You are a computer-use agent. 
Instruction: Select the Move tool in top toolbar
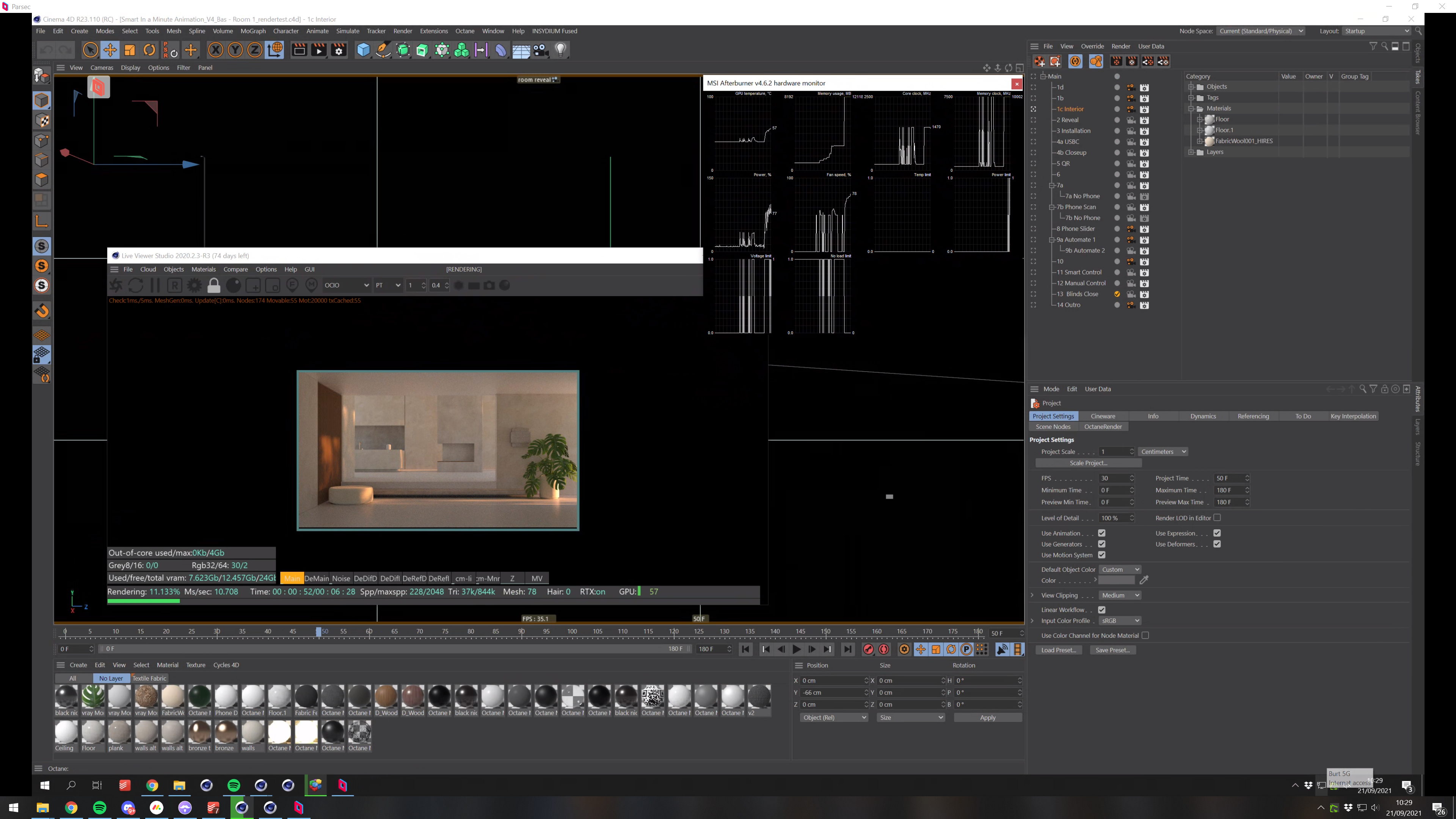click(x=110, y=50)
